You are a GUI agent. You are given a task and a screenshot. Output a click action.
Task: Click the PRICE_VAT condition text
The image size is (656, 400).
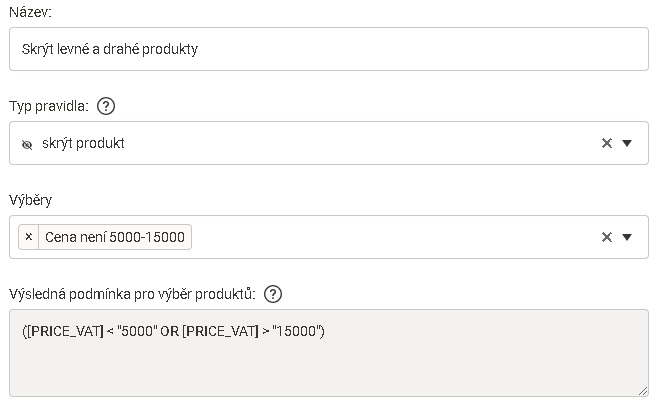pos(173,331)
